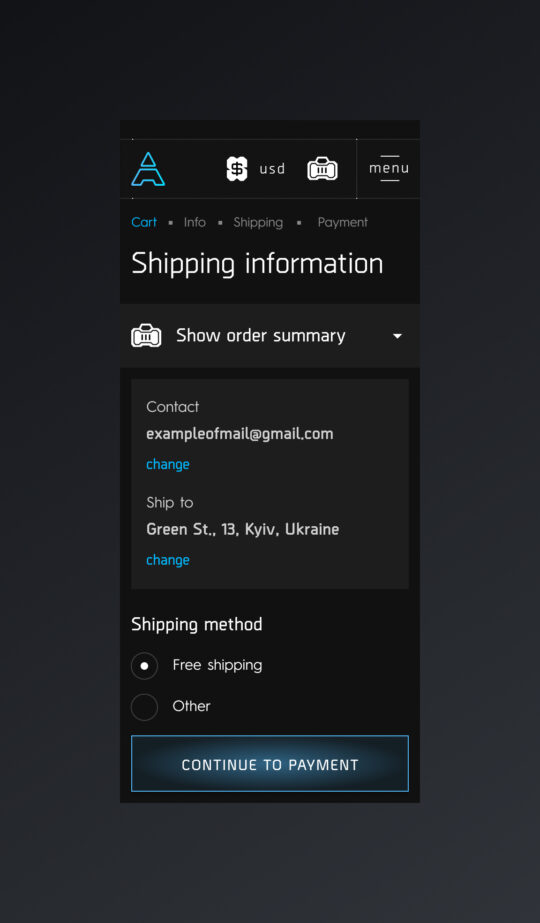
Task: Select the Shipping breadcrumb step
Action: click(x=258, y=223)
